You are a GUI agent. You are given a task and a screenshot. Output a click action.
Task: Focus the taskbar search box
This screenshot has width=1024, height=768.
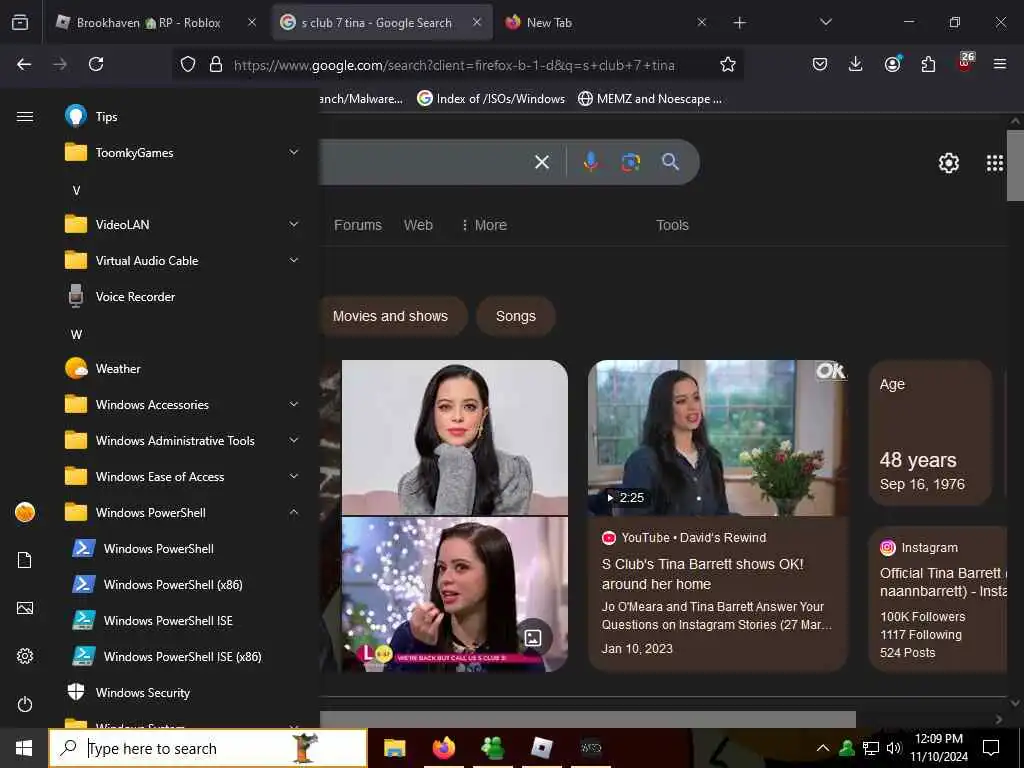coord(208,748)
